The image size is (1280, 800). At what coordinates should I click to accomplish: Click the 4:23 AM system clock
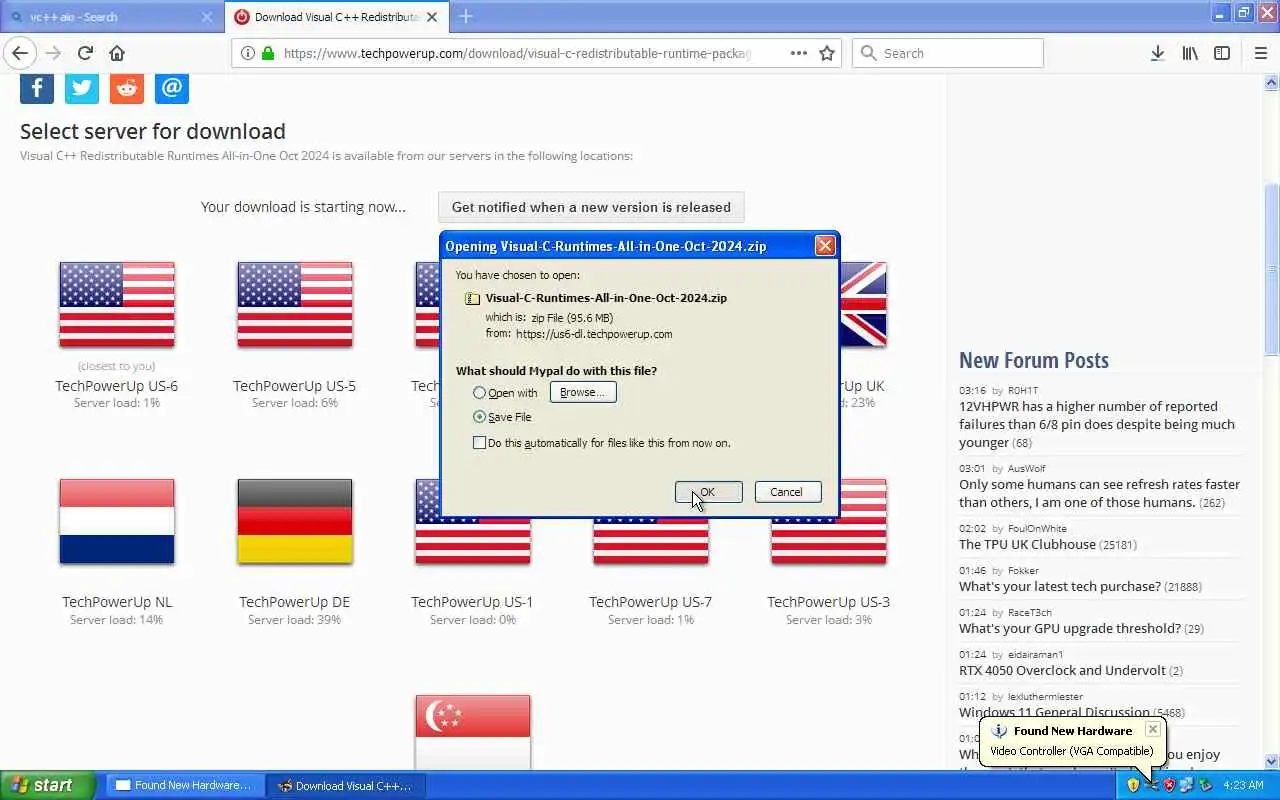pos(1243,785)
